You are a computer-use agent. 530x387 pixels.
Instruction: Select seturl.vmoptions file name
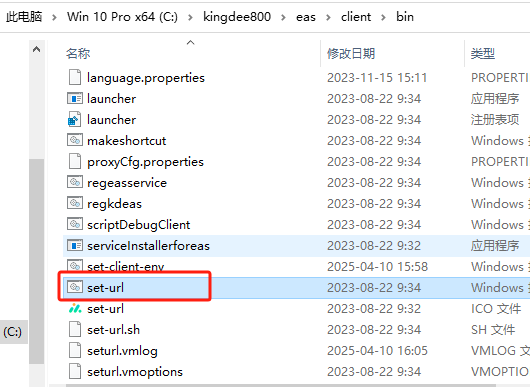(135, 372)
